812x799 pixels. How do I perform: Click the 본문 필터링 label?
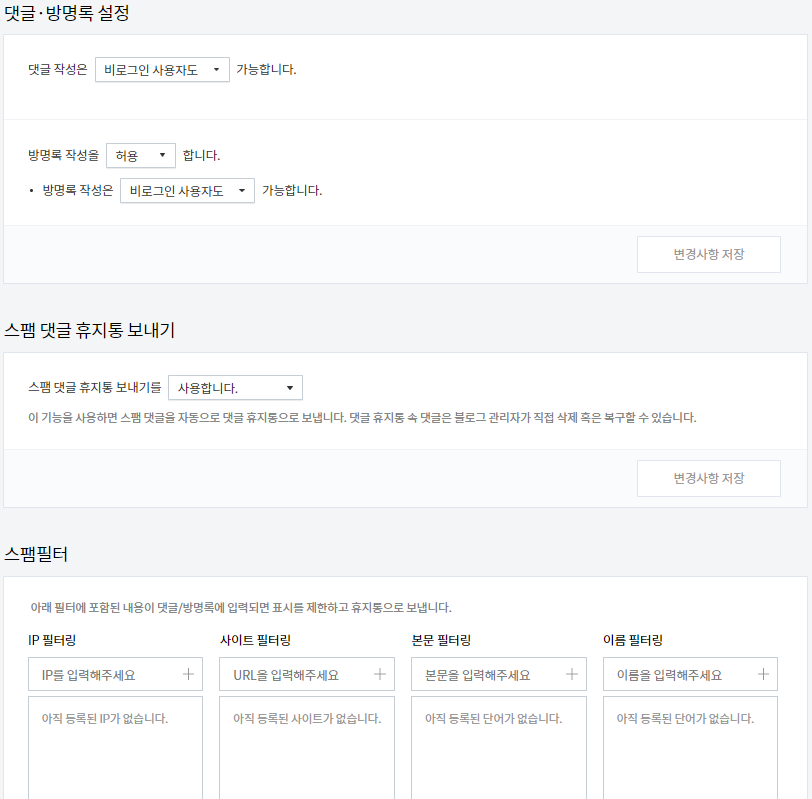click(441, 641)
